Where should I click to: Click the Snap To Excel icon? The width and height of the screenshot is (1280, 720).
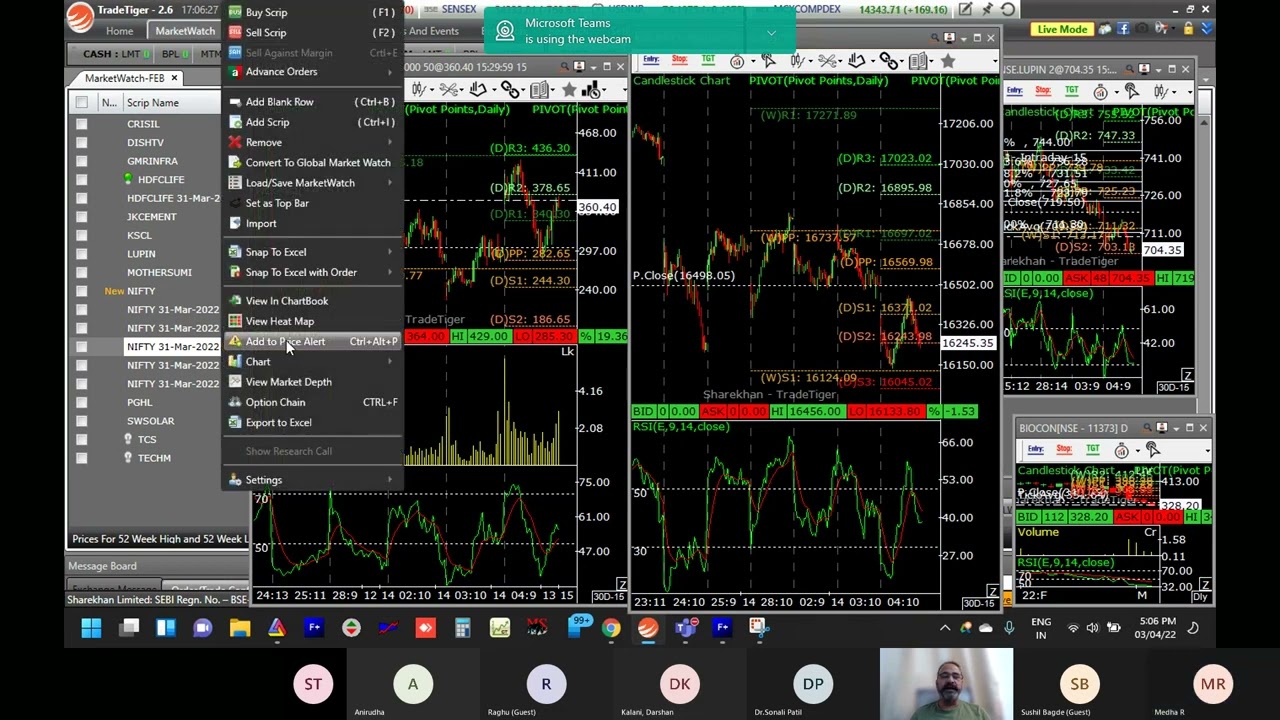click(235, 252)
